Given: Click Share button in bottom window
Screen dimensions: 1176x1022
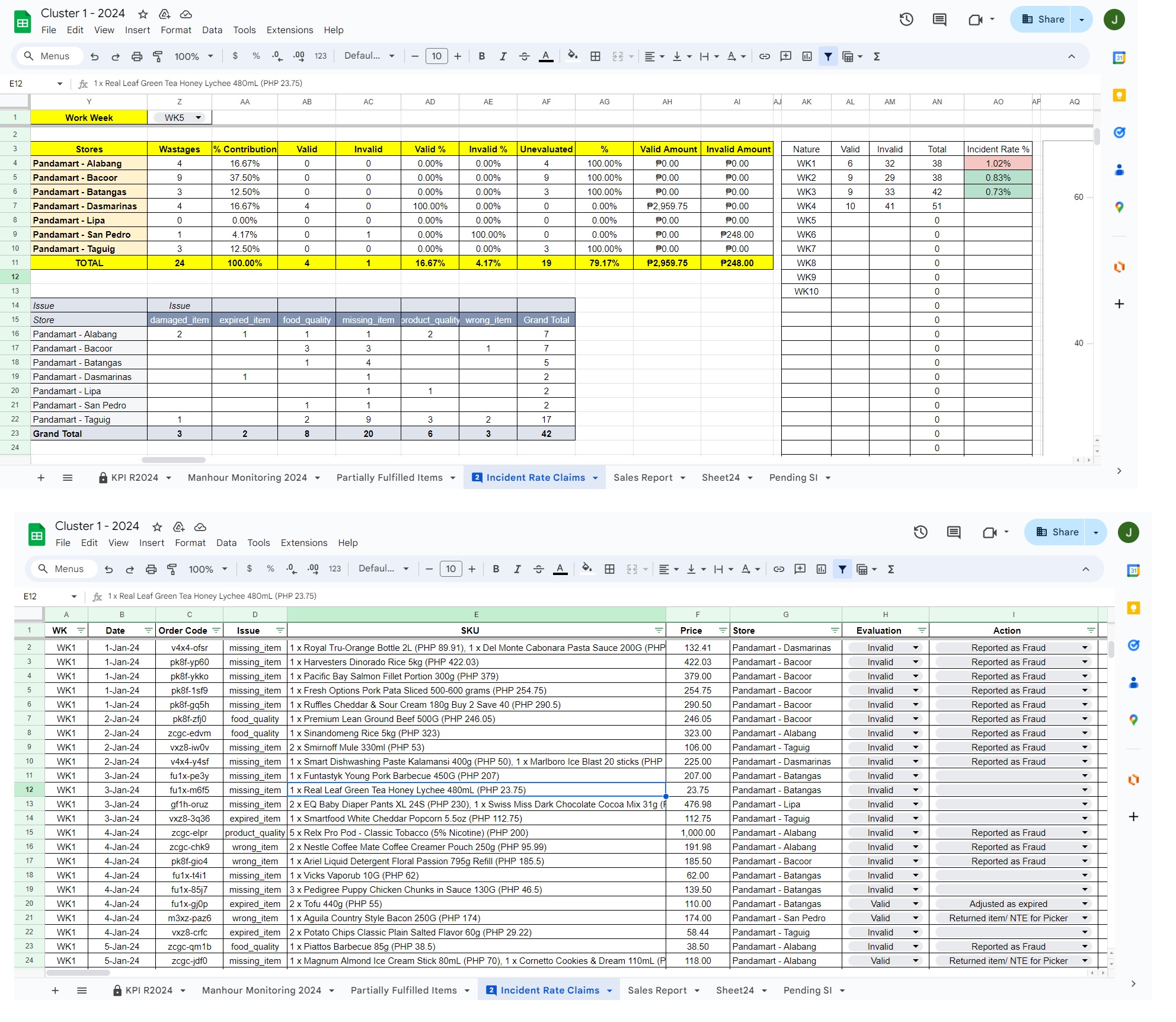Looking at the screenshot, I should (1057, 532).
